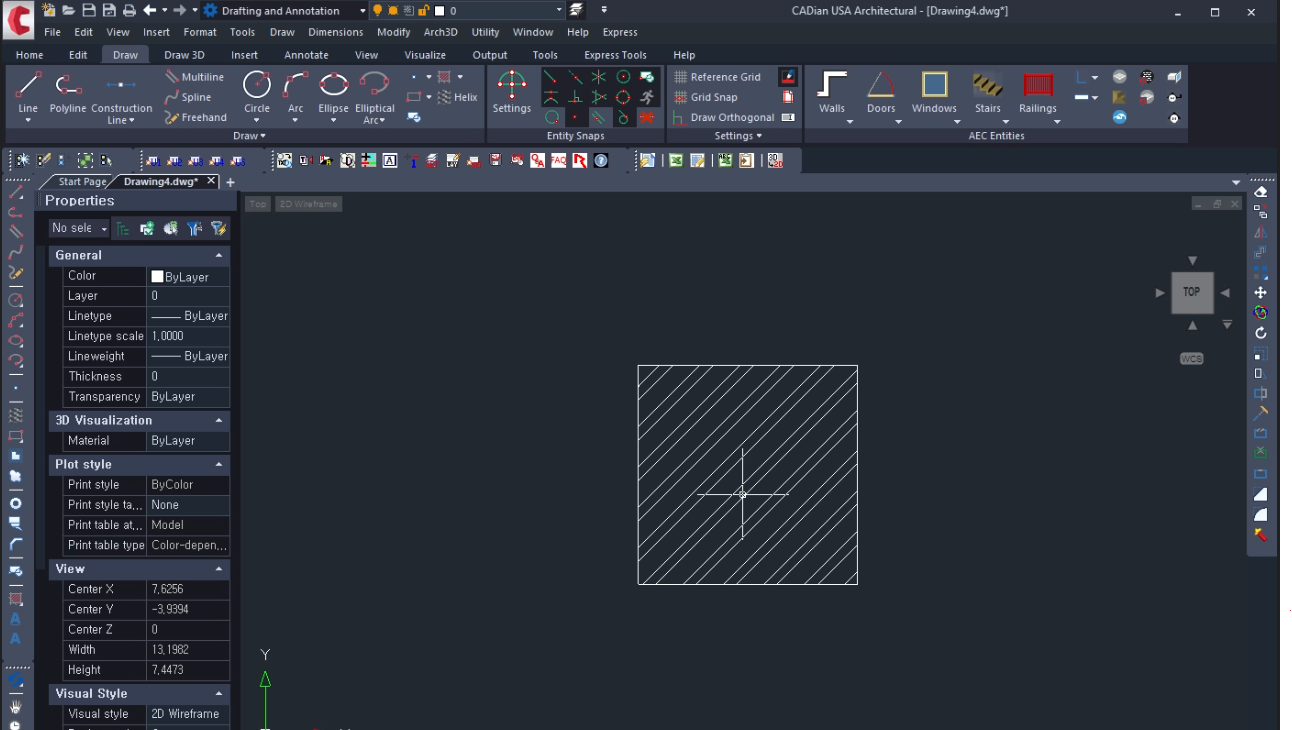The height and width of the screenshot is (730, 1292).
Task: Open the Express Tools ribbon tab
Action: [615, 55]
